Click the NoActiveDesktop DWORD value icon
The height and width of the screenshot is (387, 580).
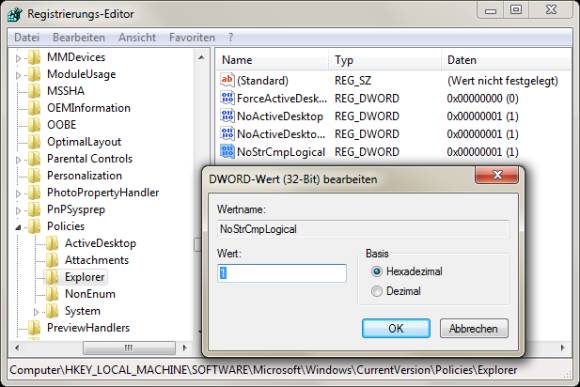[227, 116]
